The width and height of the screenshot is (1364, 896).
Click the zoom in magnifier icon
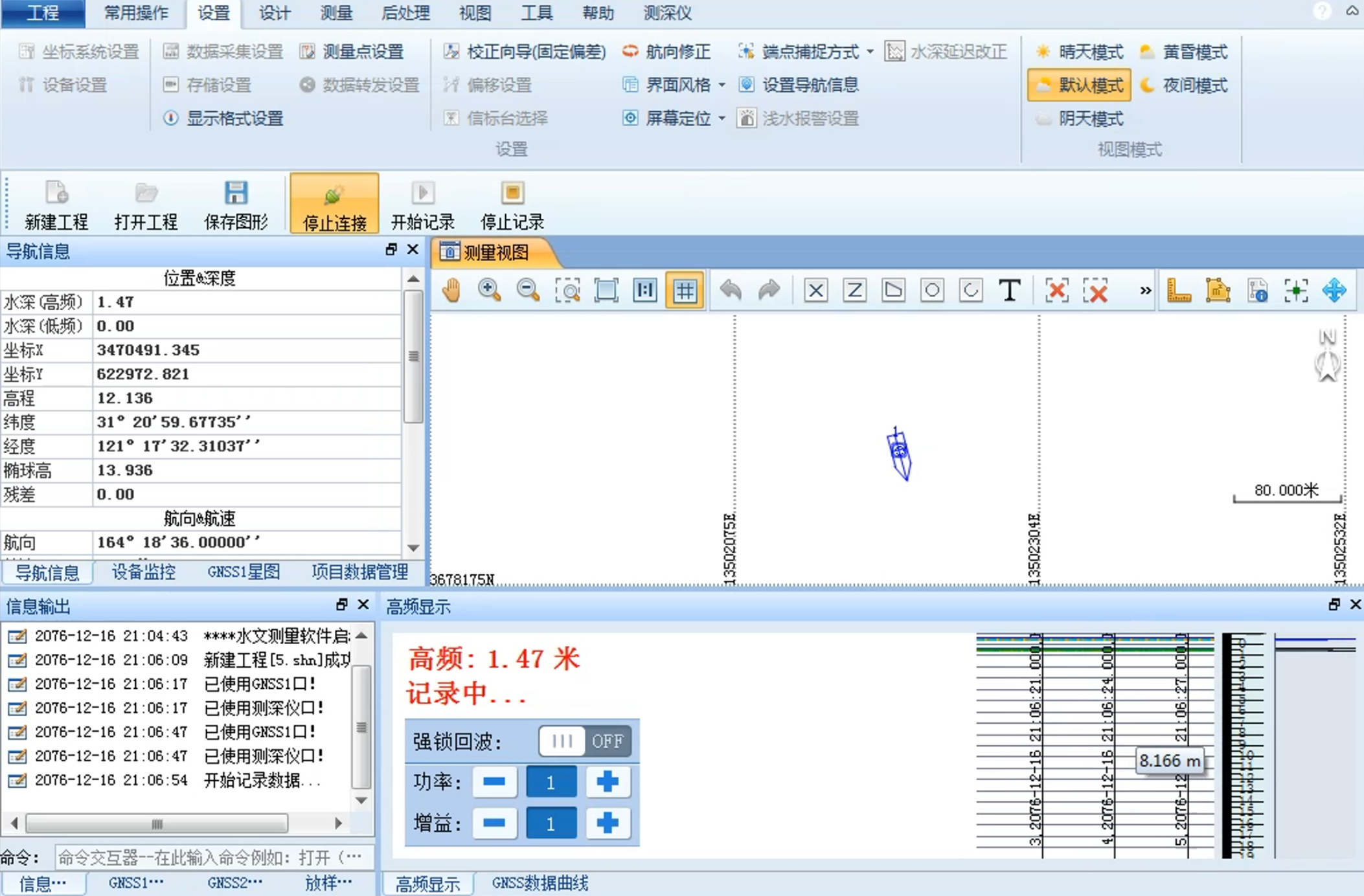[x=489, y=290]
